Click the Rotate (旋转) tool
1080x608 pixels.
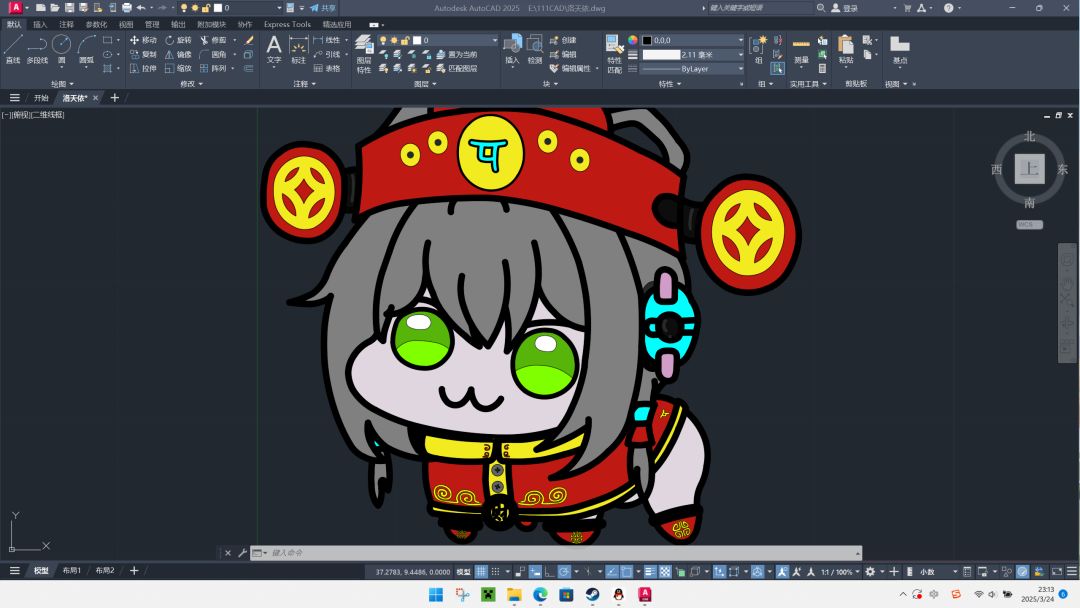178,40
